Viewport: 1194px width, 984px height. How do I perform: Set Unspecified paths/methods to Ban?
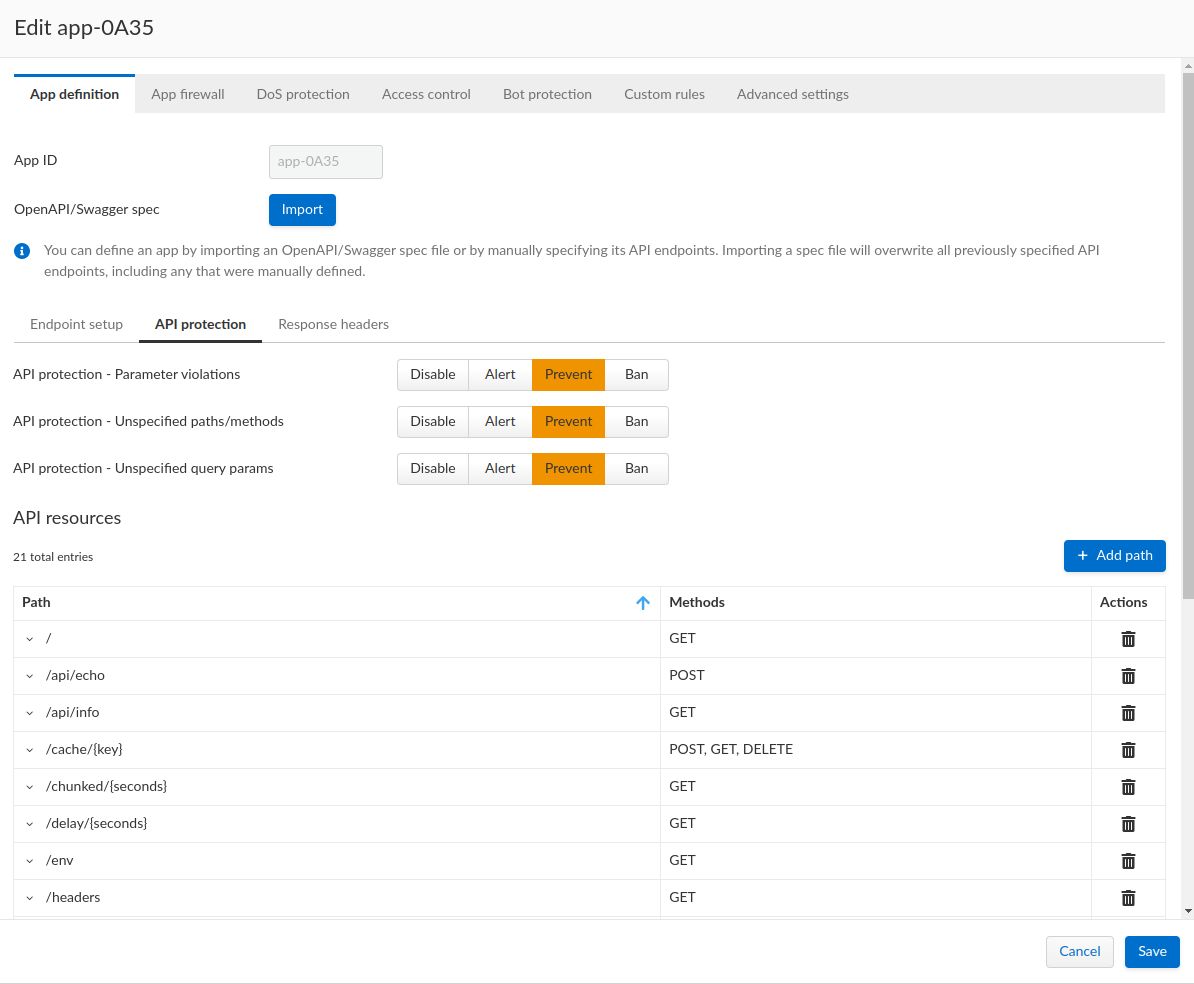coord(636,422)
